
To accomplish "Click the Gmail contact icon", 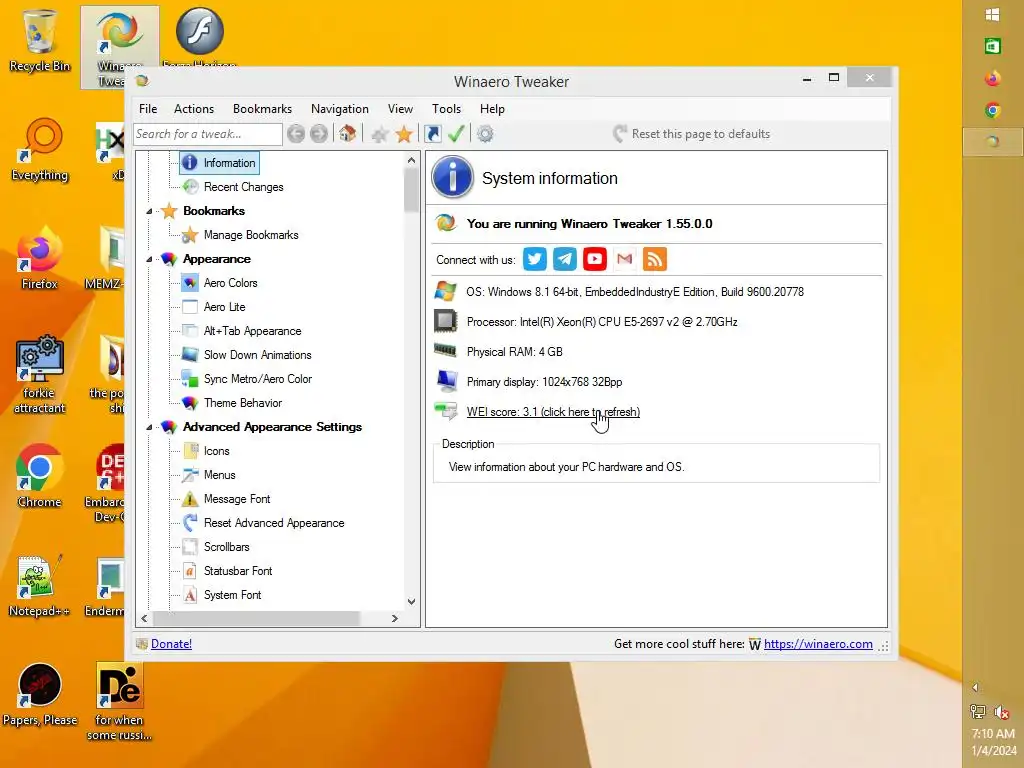I will click(624, 259).
